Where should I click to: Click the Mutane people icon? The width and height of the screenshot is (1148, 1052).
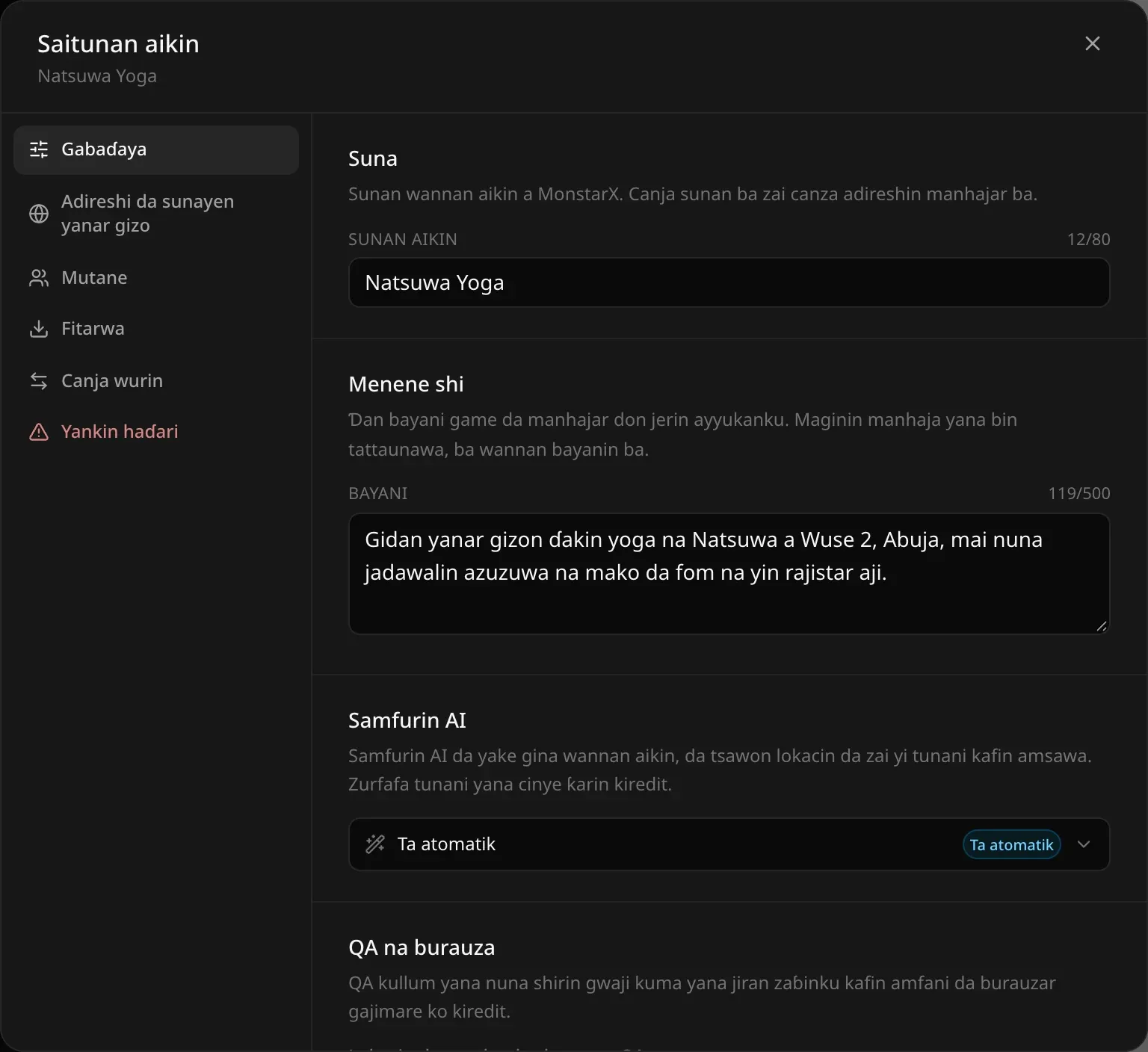pyautogui.click(x=39, y=278)
